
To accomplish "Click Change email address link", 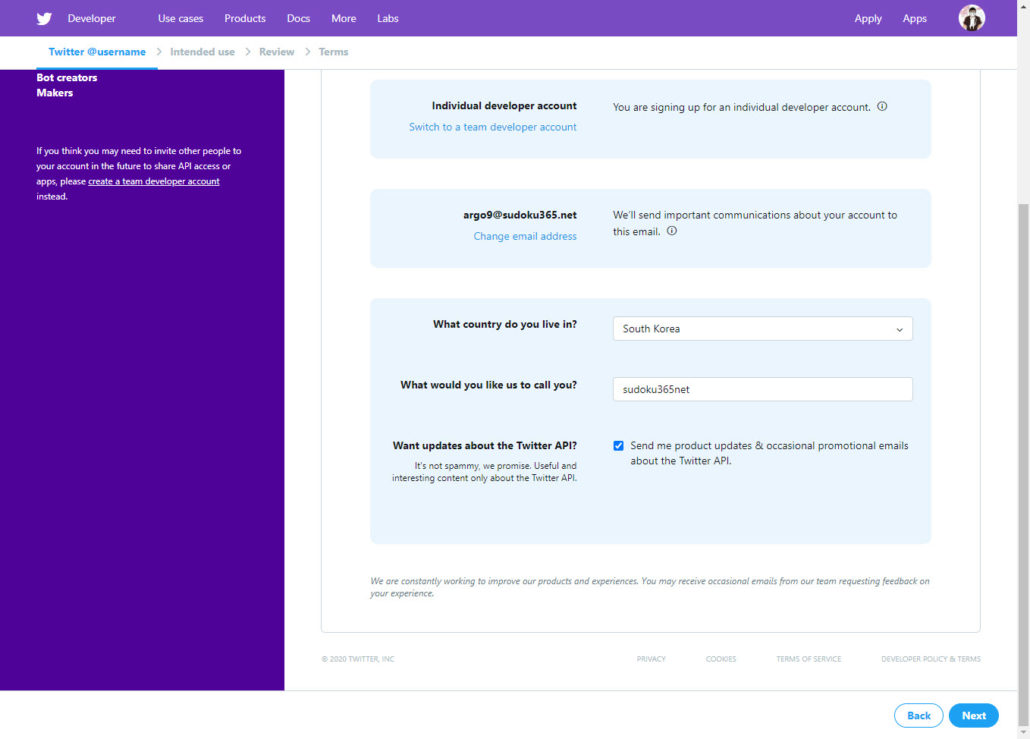I will point(525,236).
